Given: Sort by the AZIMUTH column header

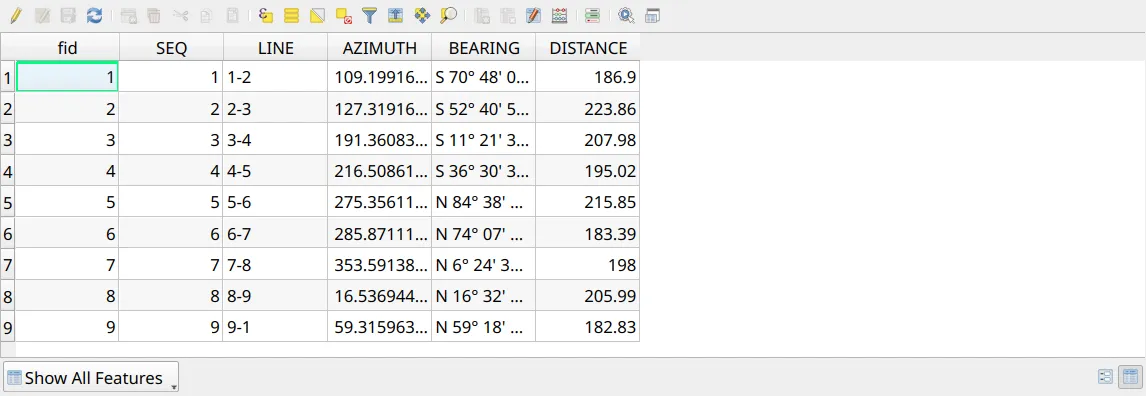Looking at the screenshot, I should point(379,48).
